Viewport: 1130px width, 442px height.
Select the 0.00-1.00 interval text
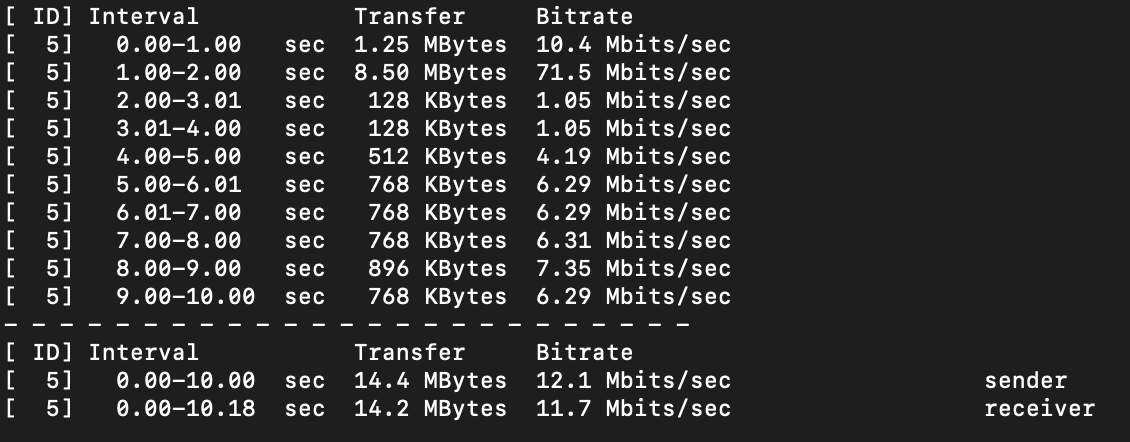pos(179,45)
